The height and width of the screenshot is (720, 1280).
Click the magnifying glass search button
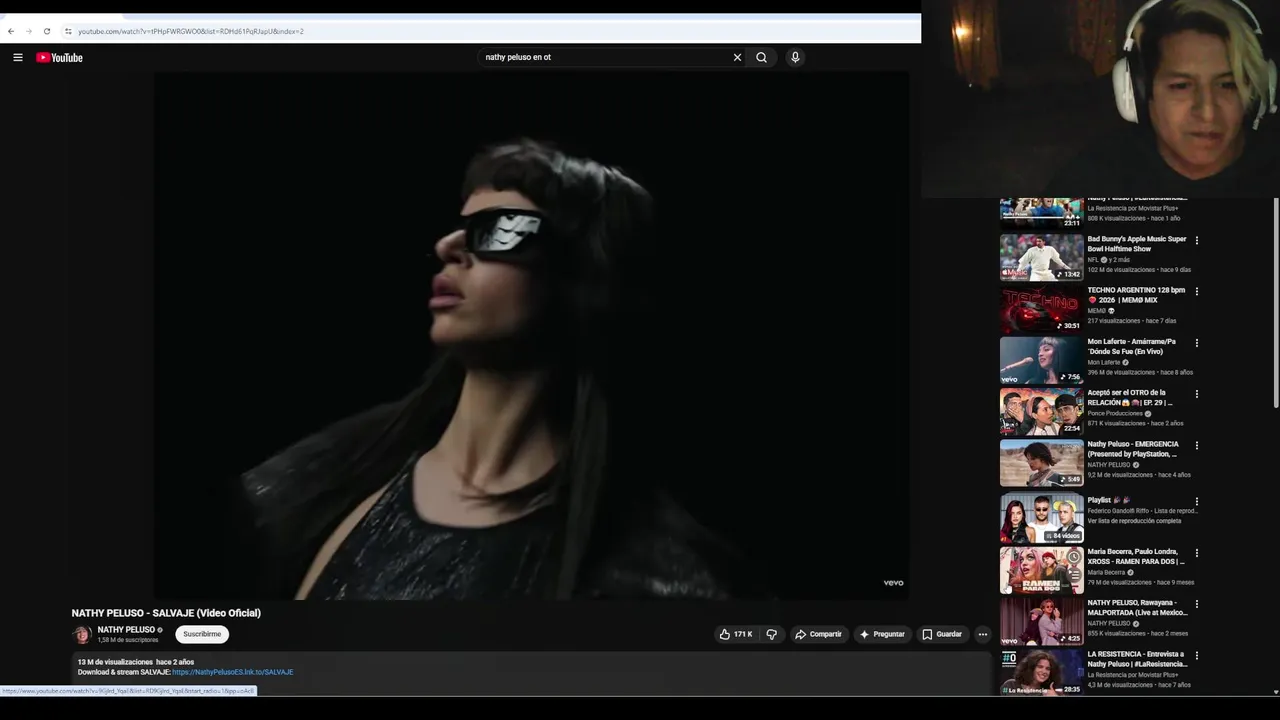[761, 57]
